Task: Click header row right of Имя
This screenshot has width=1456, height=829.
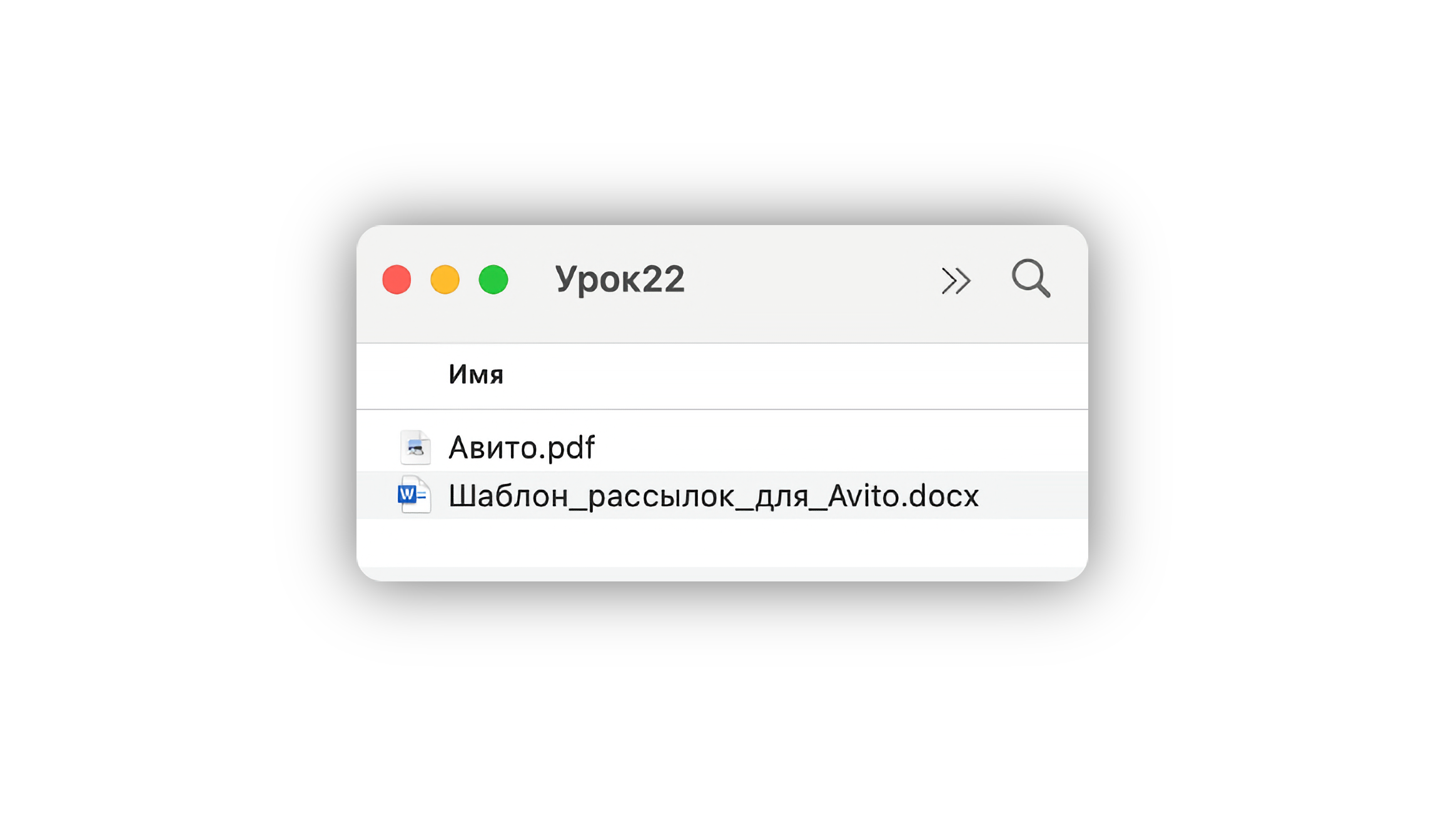Action: [x=782, y=375]
